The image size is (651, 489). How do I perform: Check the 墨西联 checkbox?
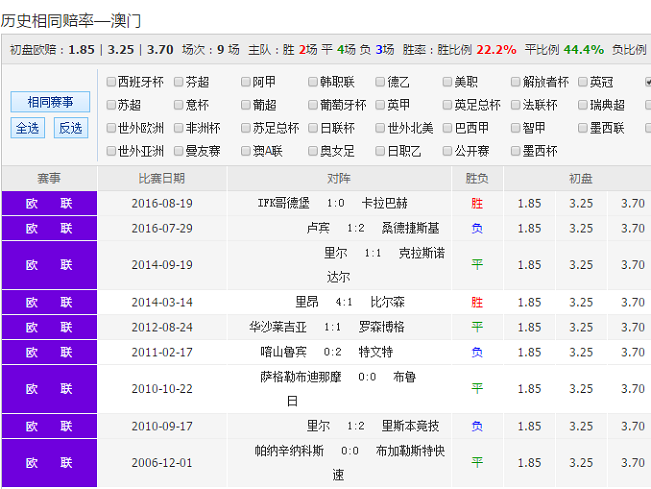click(583, 128)
